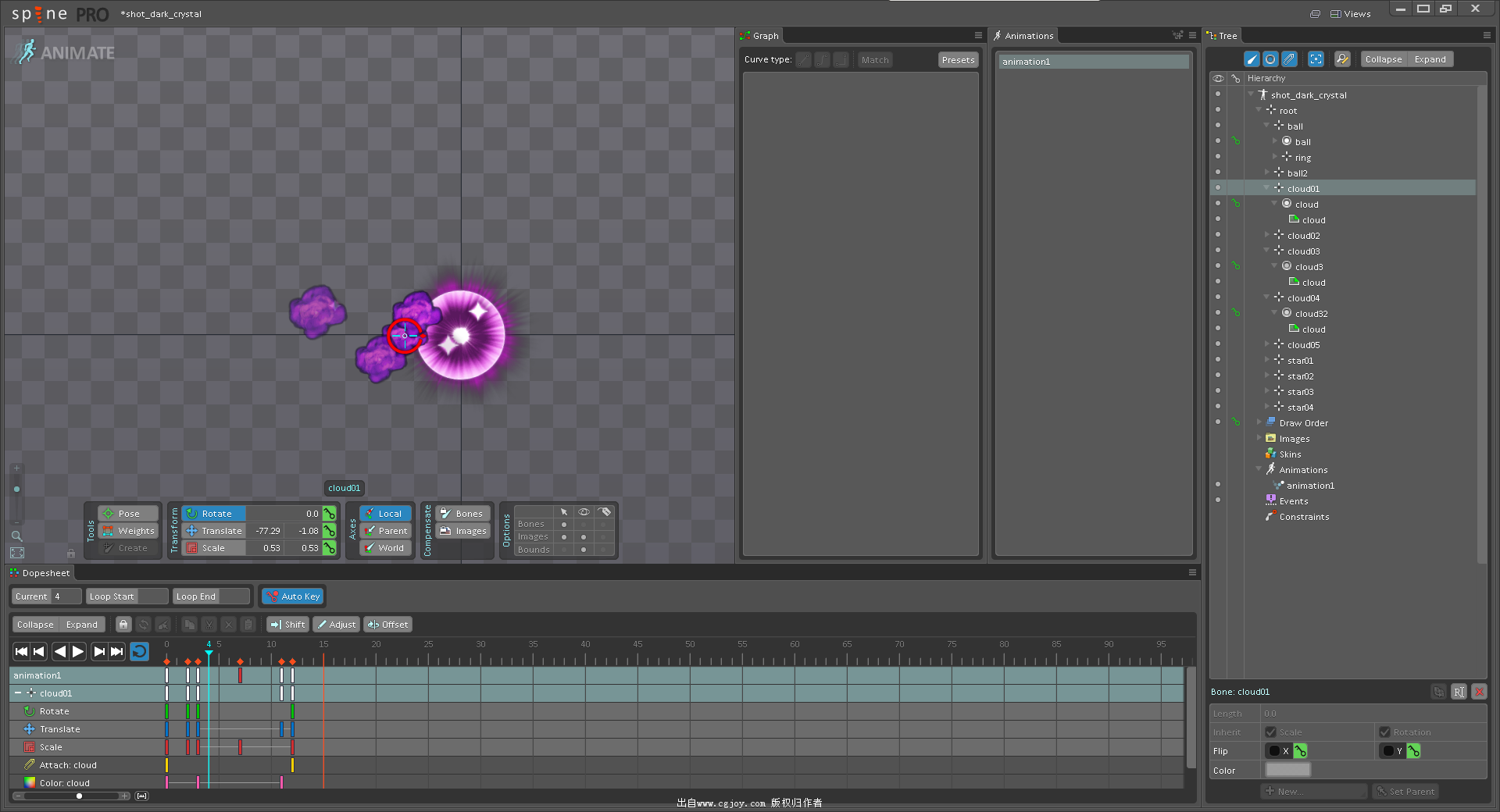Open the Animations tab

[1023, 36]
